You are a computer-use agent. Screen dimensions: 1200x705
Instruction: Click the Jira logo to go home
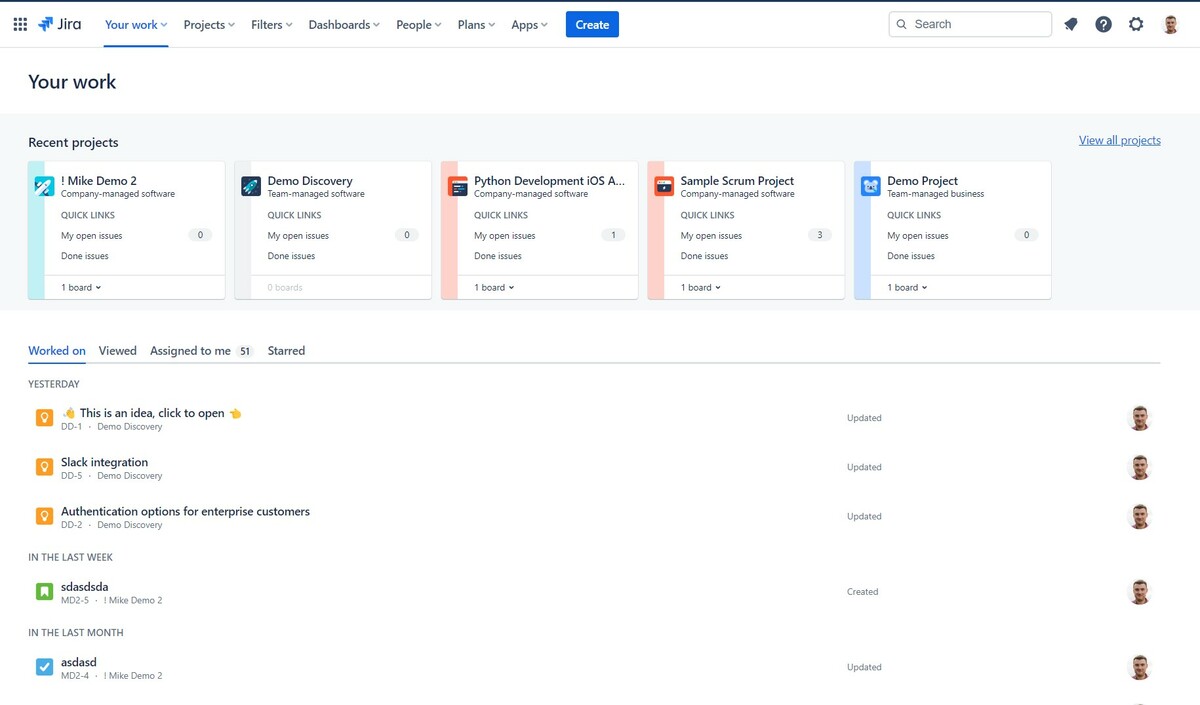[x=58, y=24]
